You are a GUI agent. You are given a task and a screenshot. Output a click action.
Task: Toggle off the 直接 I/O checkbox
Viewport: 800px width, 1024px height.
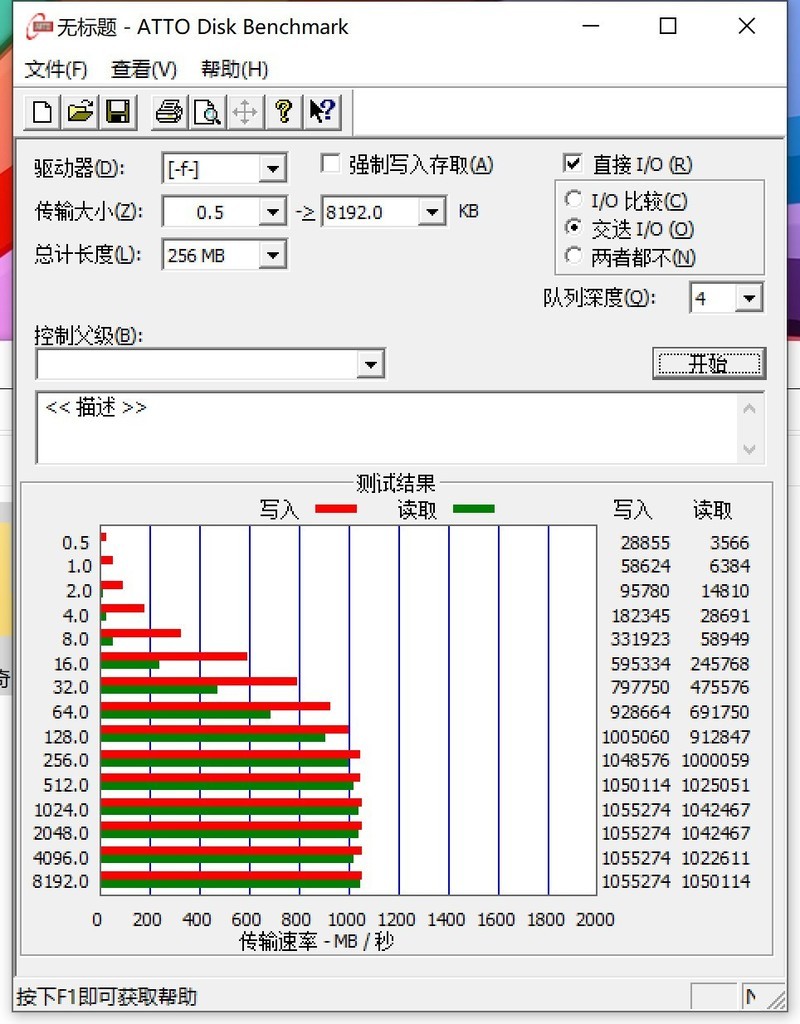(x=574, y=163)
